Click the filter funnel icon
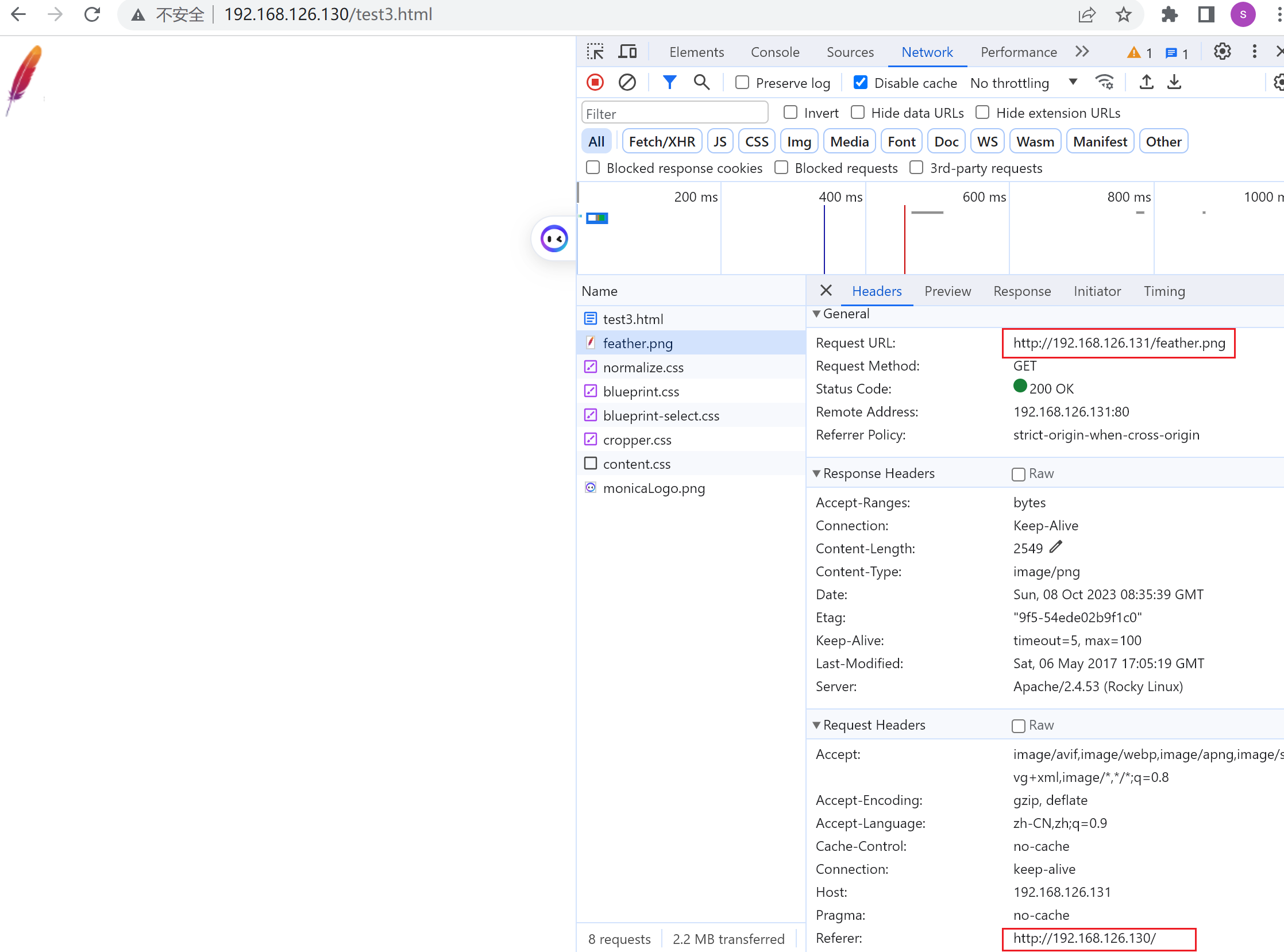The width and height of the screenshot is (1284, 952). [670, 82]
